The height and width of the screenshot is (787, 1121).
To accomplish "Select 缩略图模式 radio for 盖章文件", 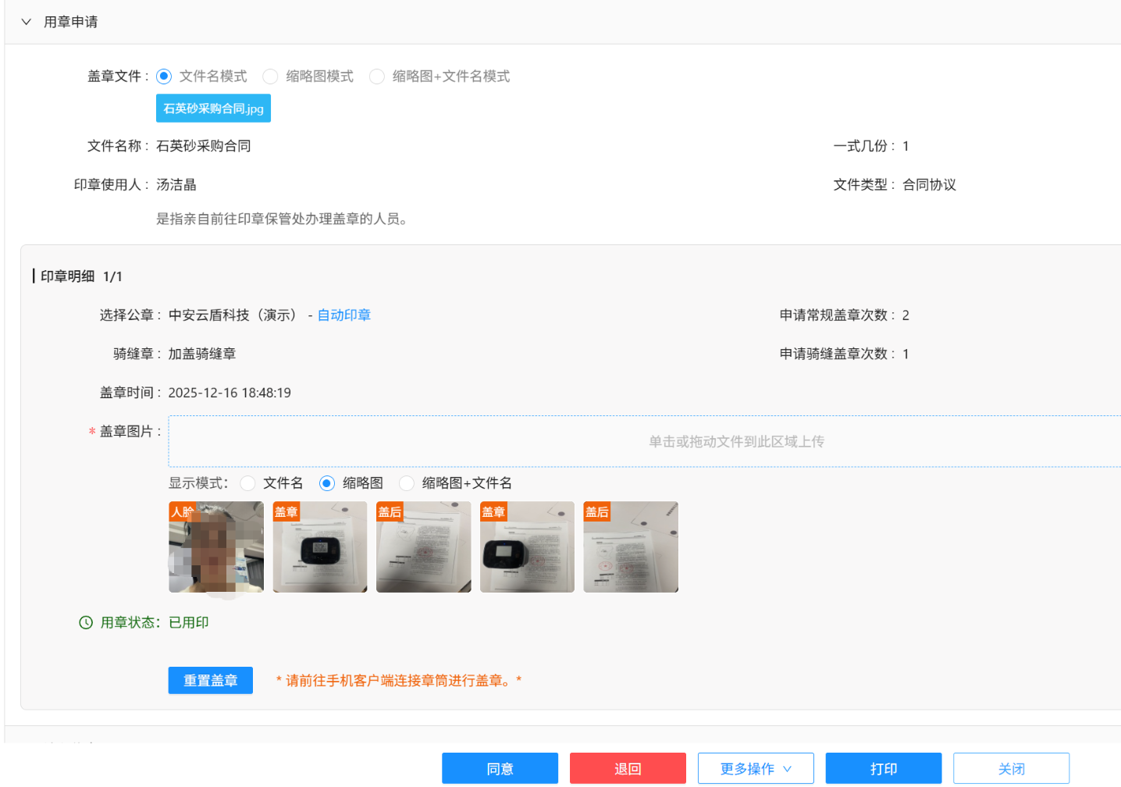I will [x=270, y=76].
